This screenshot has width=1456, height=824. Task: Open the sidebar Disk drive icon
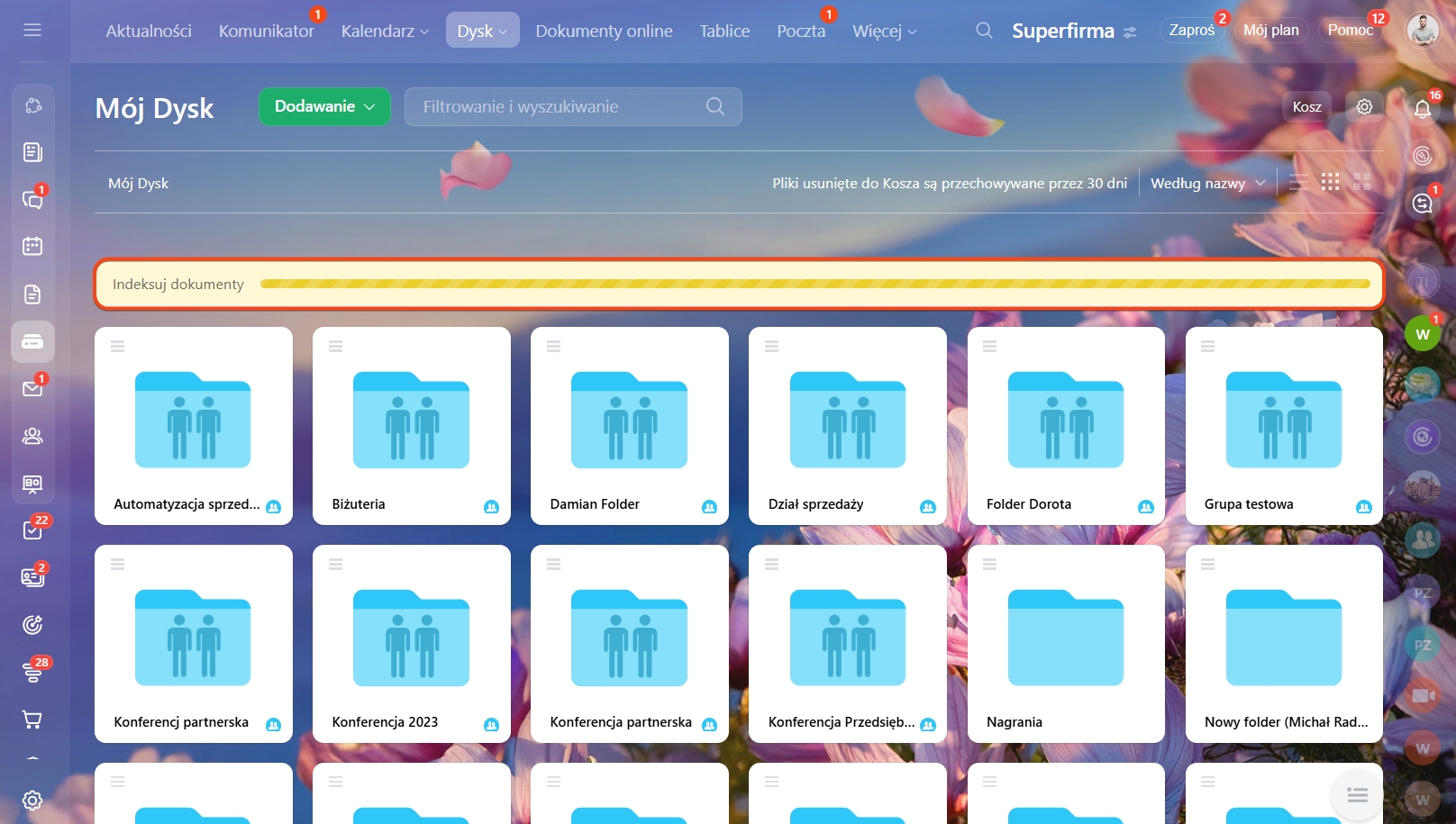tap(32, 342)
